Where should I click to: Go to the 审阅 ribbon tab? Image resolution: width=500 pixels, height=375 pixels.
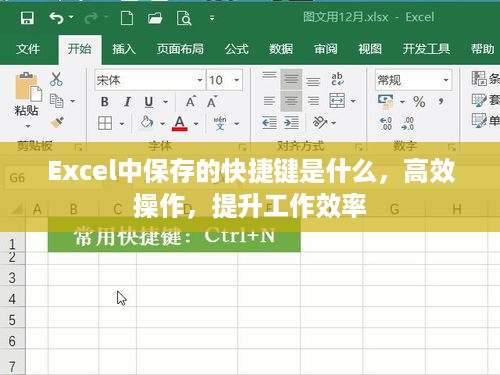pos(326,49)
